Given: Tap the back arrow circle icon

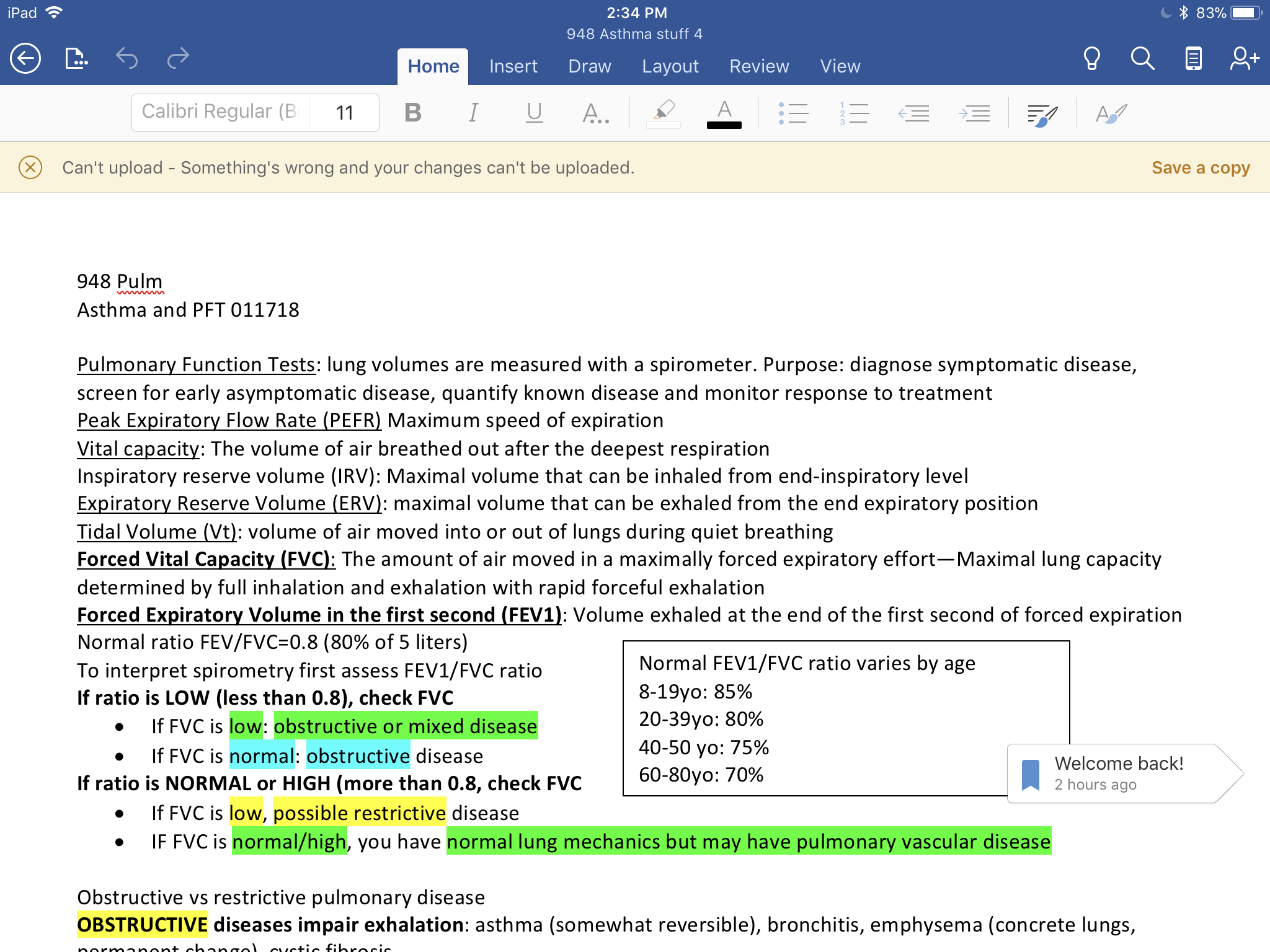Looking at the screenshot, I should click(x=25, y=59).
